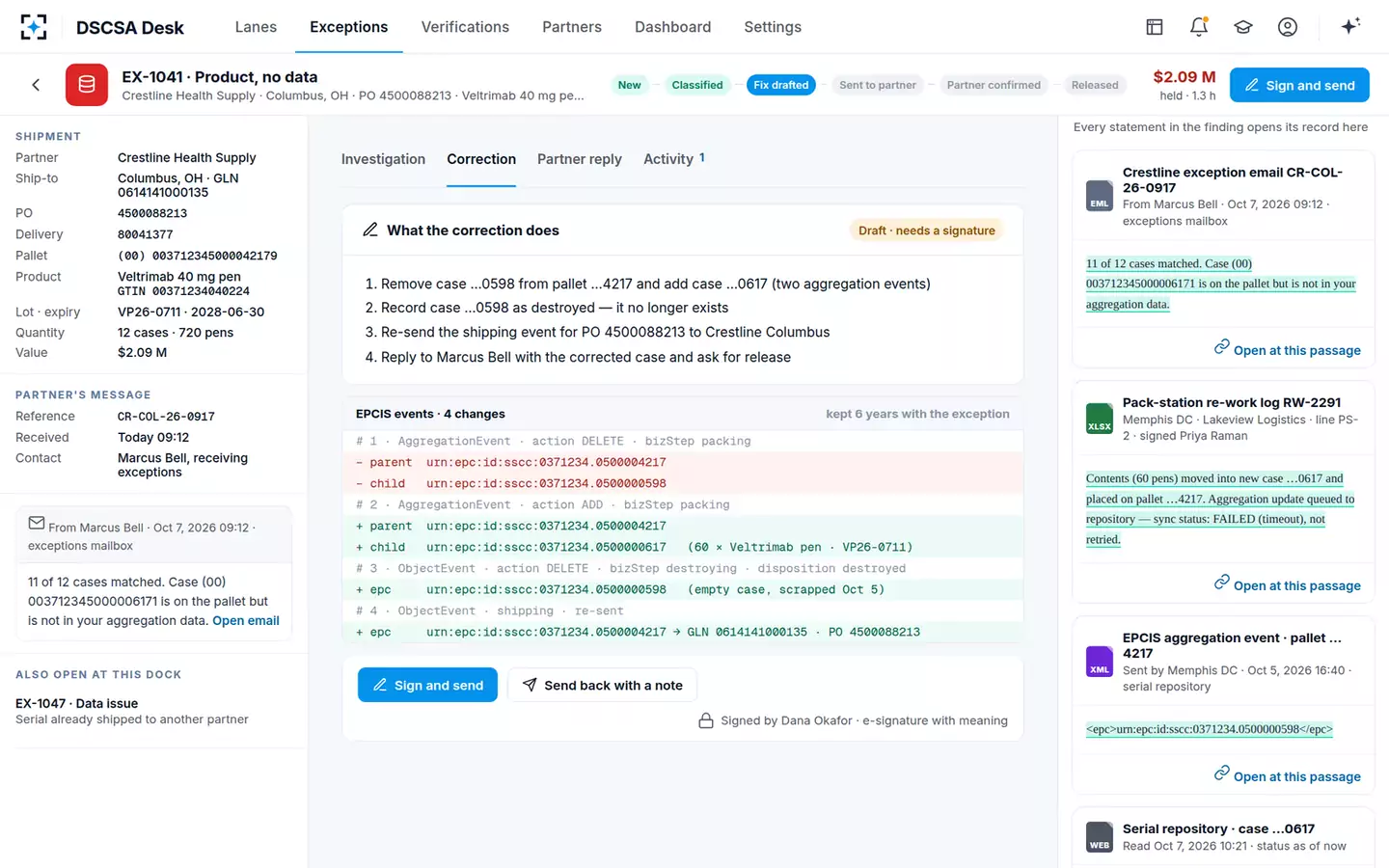The width and height of the screenshot is (1389, 868).
Task: Click the reference CR-COL-26-0917
Action: pyautogui.click(x=166, y=417)
